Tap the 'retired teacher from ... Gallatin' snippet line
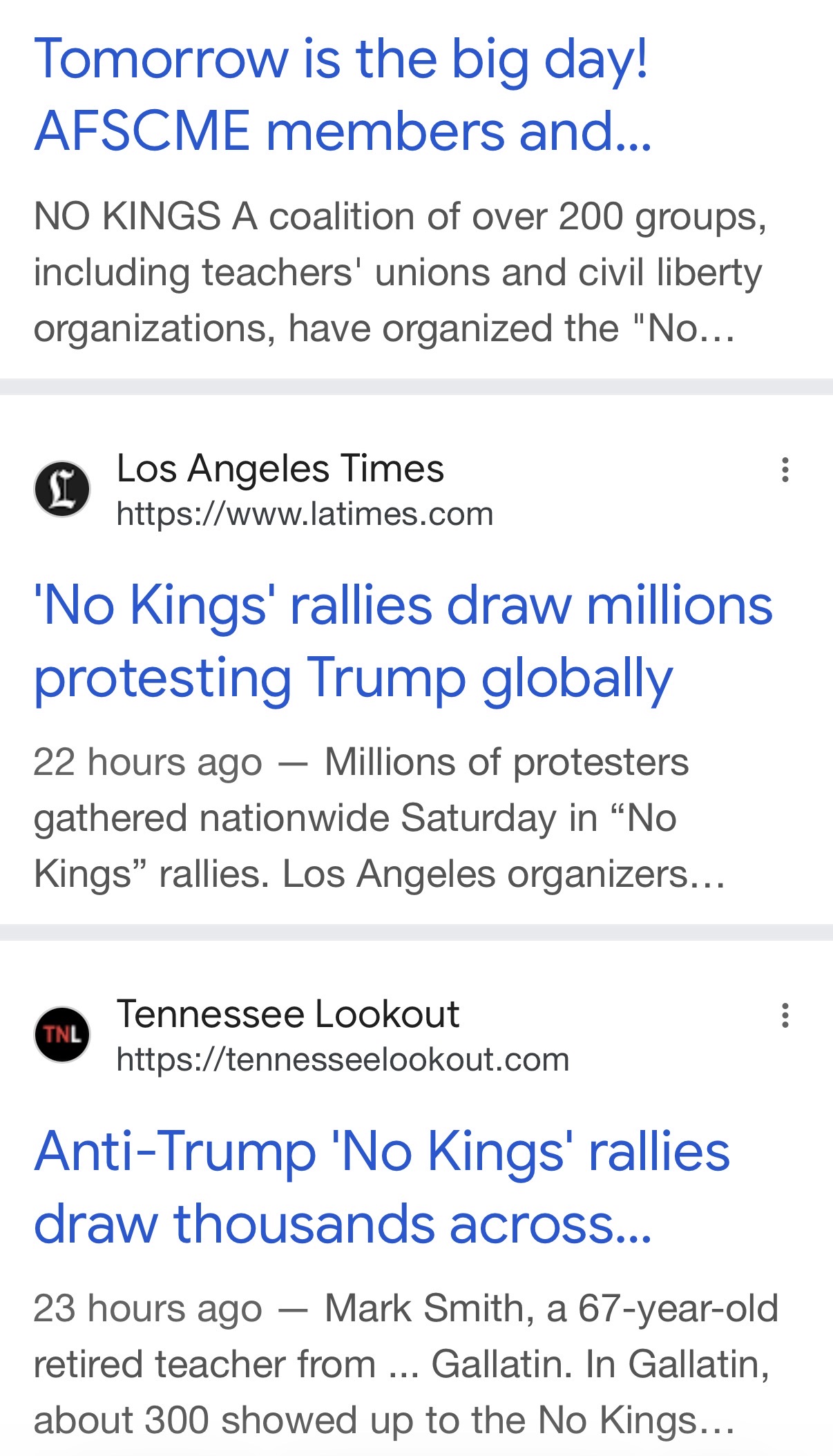Screen dimensions: 833x1456 pyautogui.click(x=401, y=1364)
